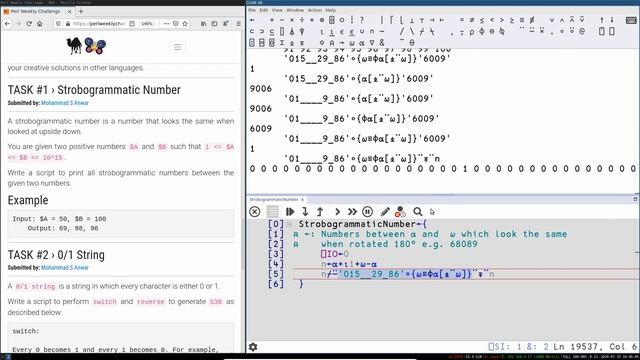Close the StrobogrammaticNumber editor tab

coord(302,200)
